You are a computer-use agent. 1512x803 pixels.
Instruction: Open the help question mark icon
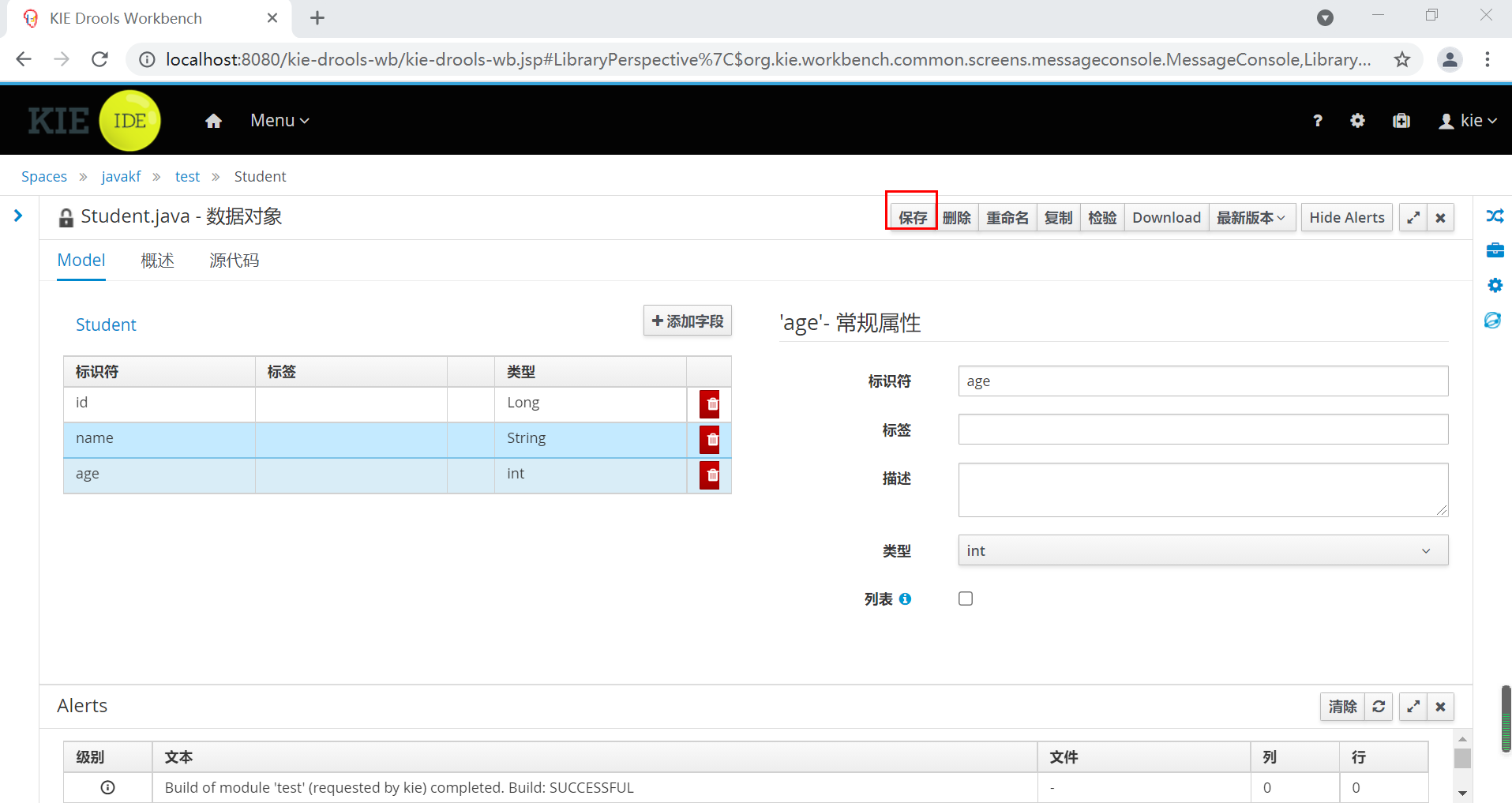pyautogui.click(x=1317, y=121)
